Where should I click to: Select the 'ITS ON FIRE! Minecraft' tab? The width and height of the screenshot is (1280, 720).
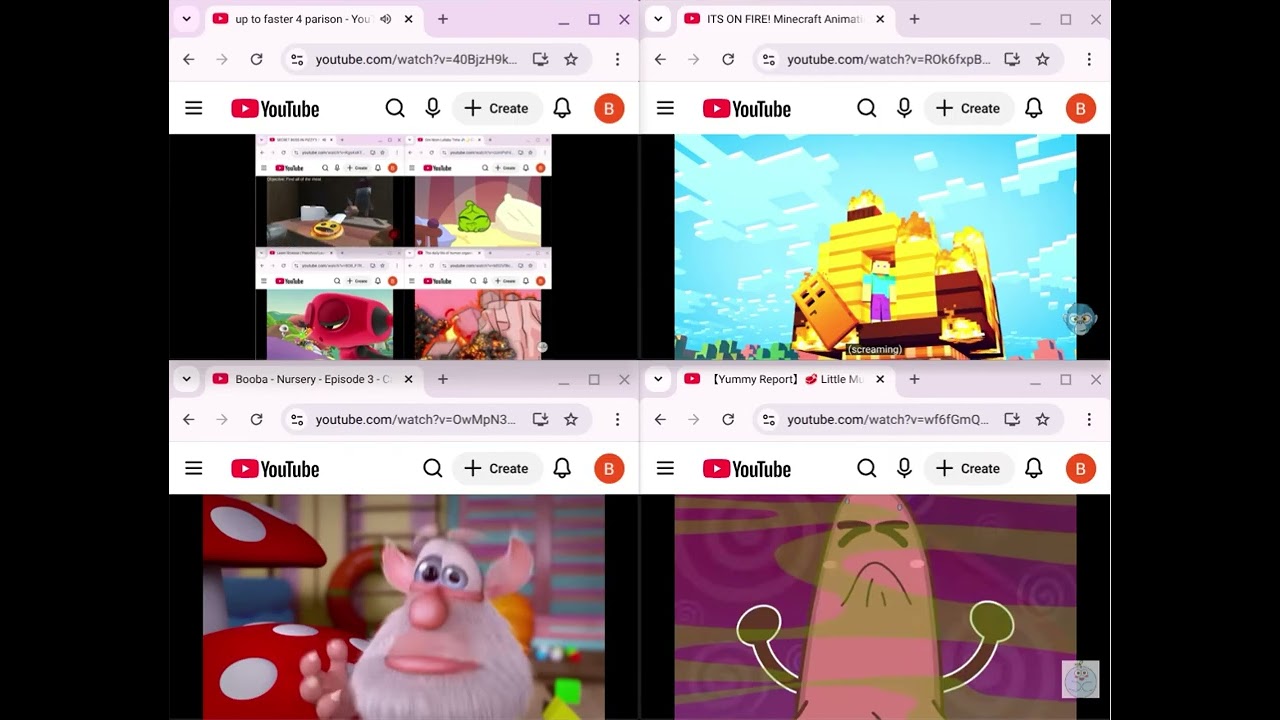coord(785,19)
